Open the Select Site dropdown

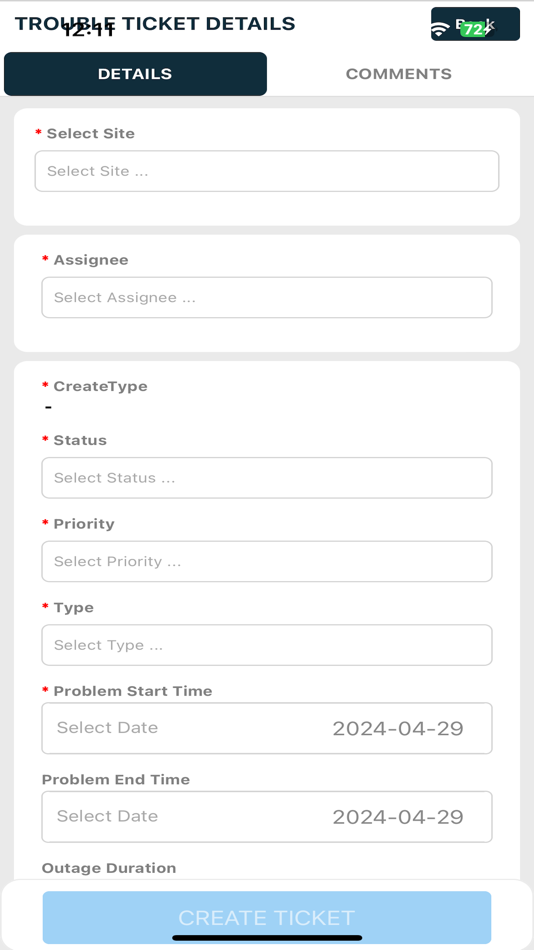(267, 171)
